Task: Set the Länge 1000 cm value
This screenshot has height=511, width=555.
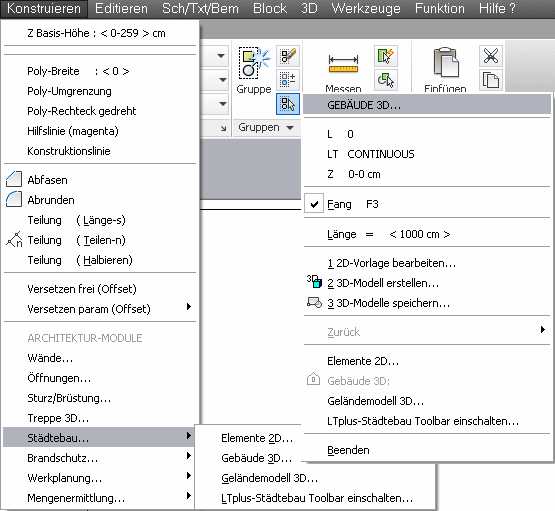Action: click(419, 234)
